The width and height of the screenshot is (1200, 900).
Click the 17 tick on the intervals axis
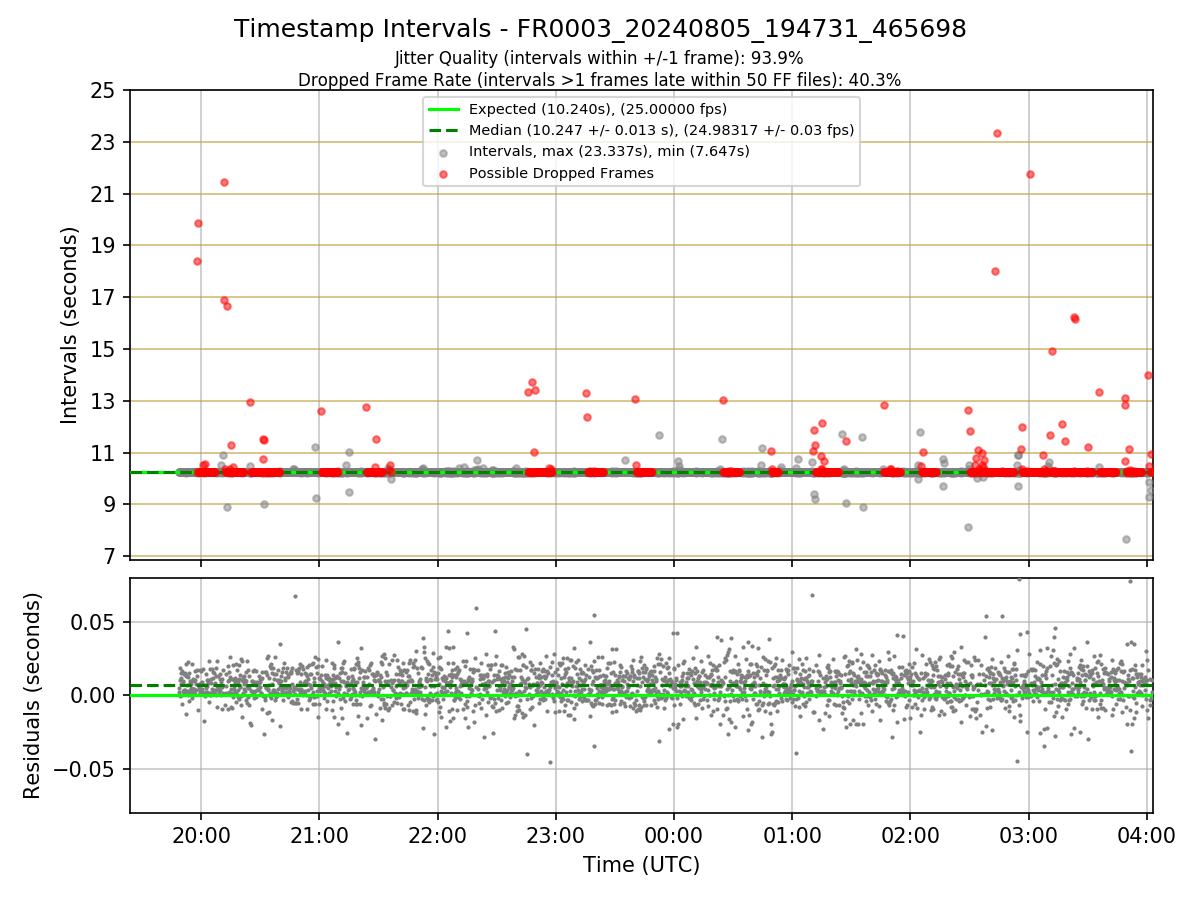tap(102, 298)
